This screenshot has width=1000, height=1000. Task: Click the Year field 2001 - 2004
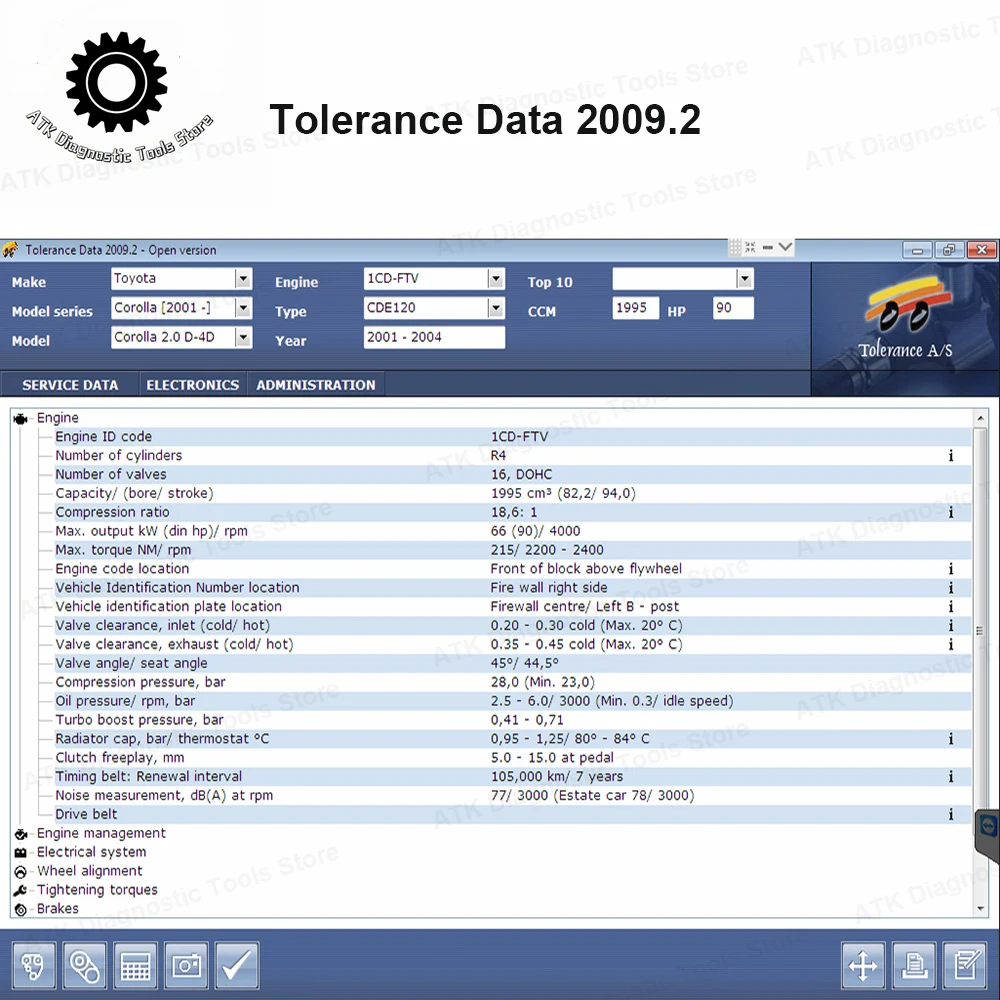pyautogui.click(x=434, y=337)
